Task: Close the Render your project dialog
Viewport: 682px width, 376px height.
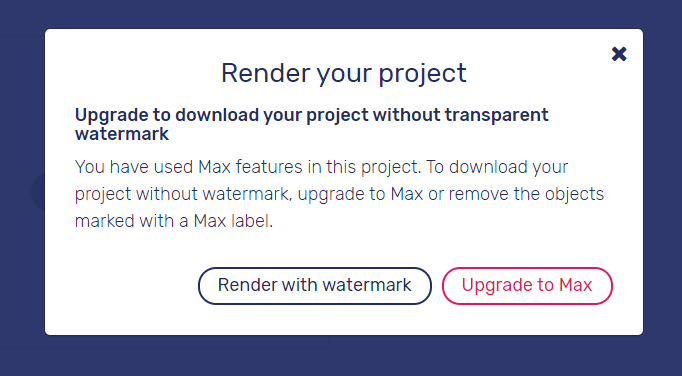Action: 618,54
